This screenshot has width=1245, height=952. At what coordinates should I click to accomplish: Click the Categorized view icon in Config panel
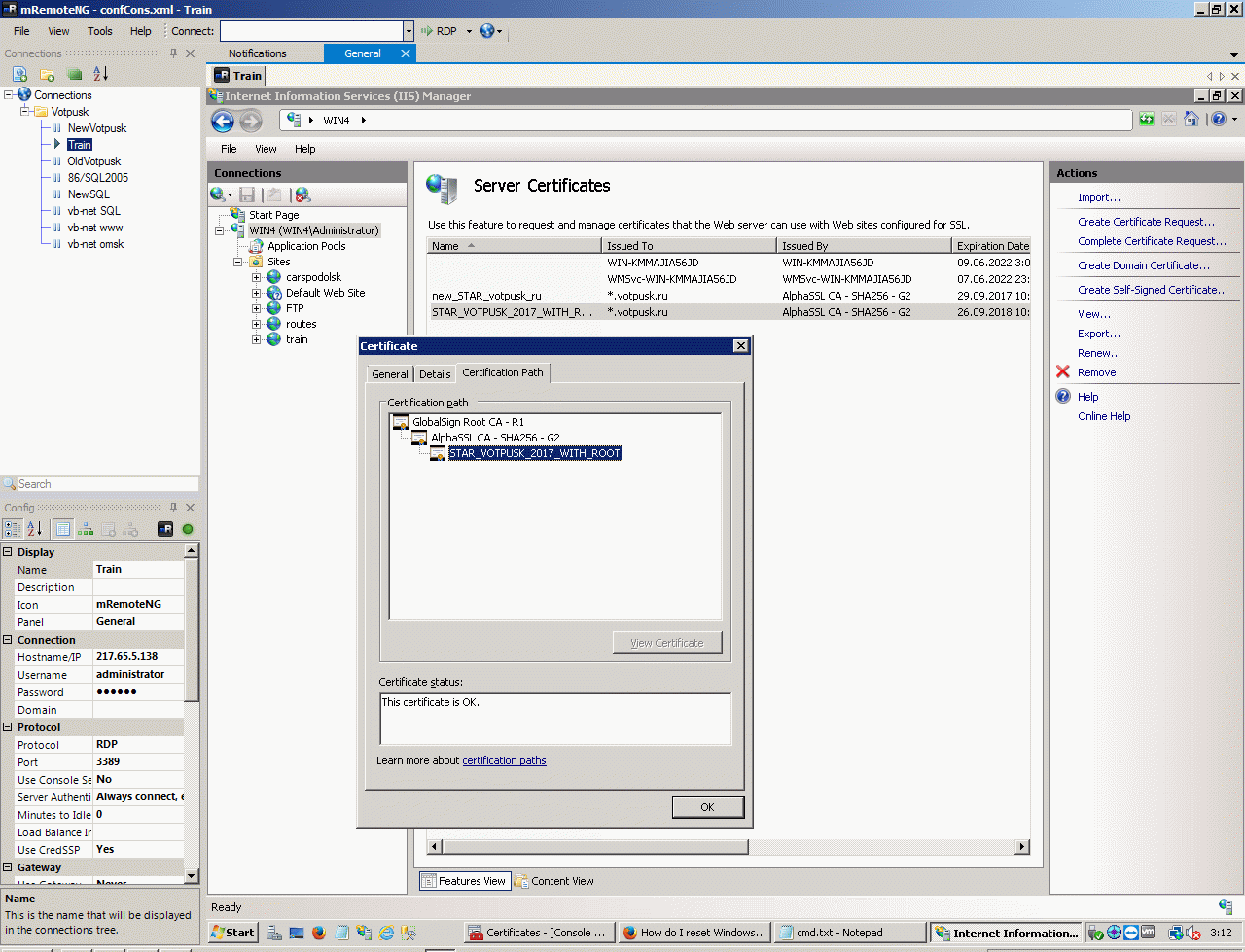click(x=13, y=529)
